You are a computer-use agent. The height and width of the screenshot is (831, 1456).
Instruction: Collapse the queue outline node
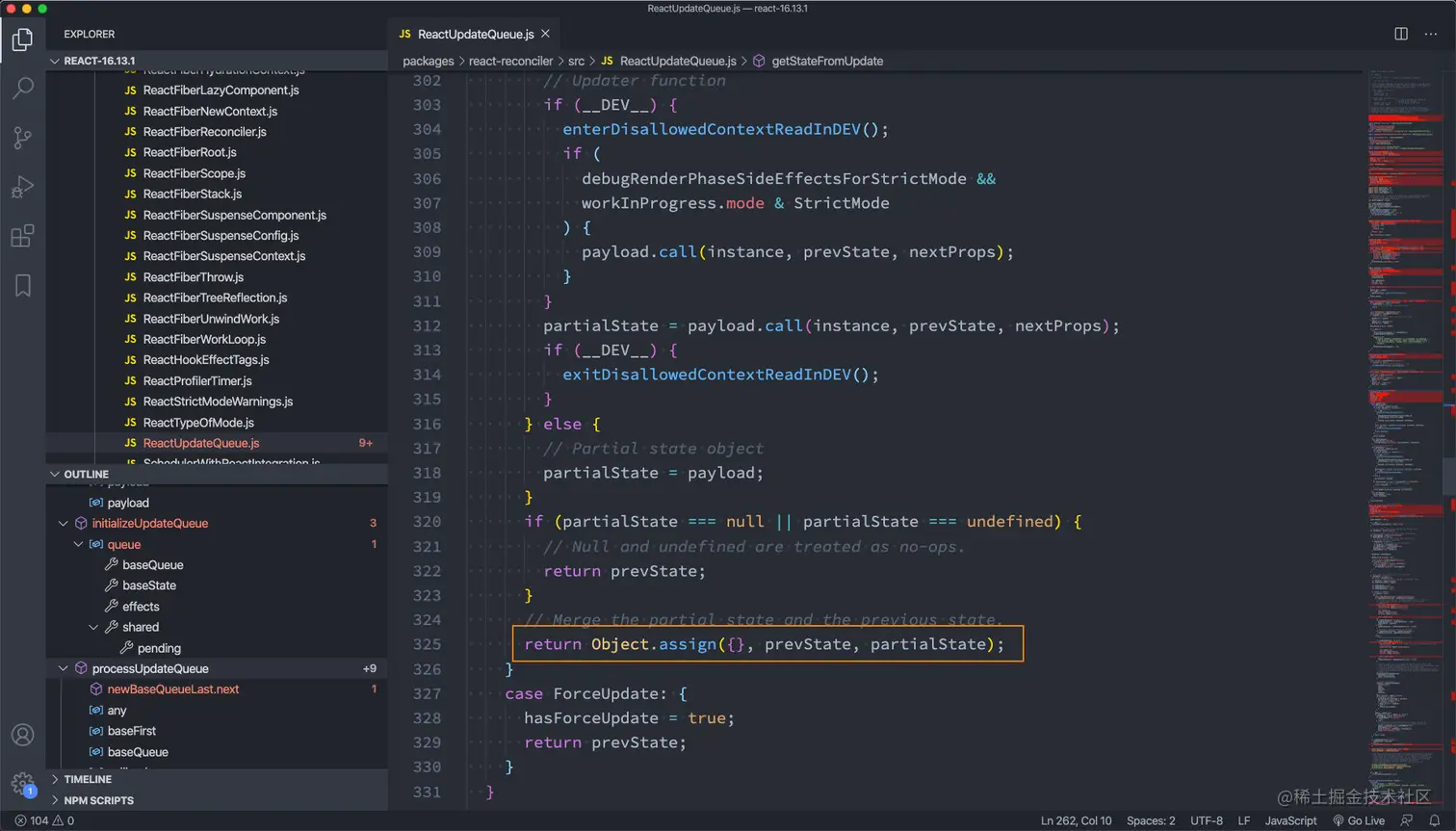tap(79, 544)
